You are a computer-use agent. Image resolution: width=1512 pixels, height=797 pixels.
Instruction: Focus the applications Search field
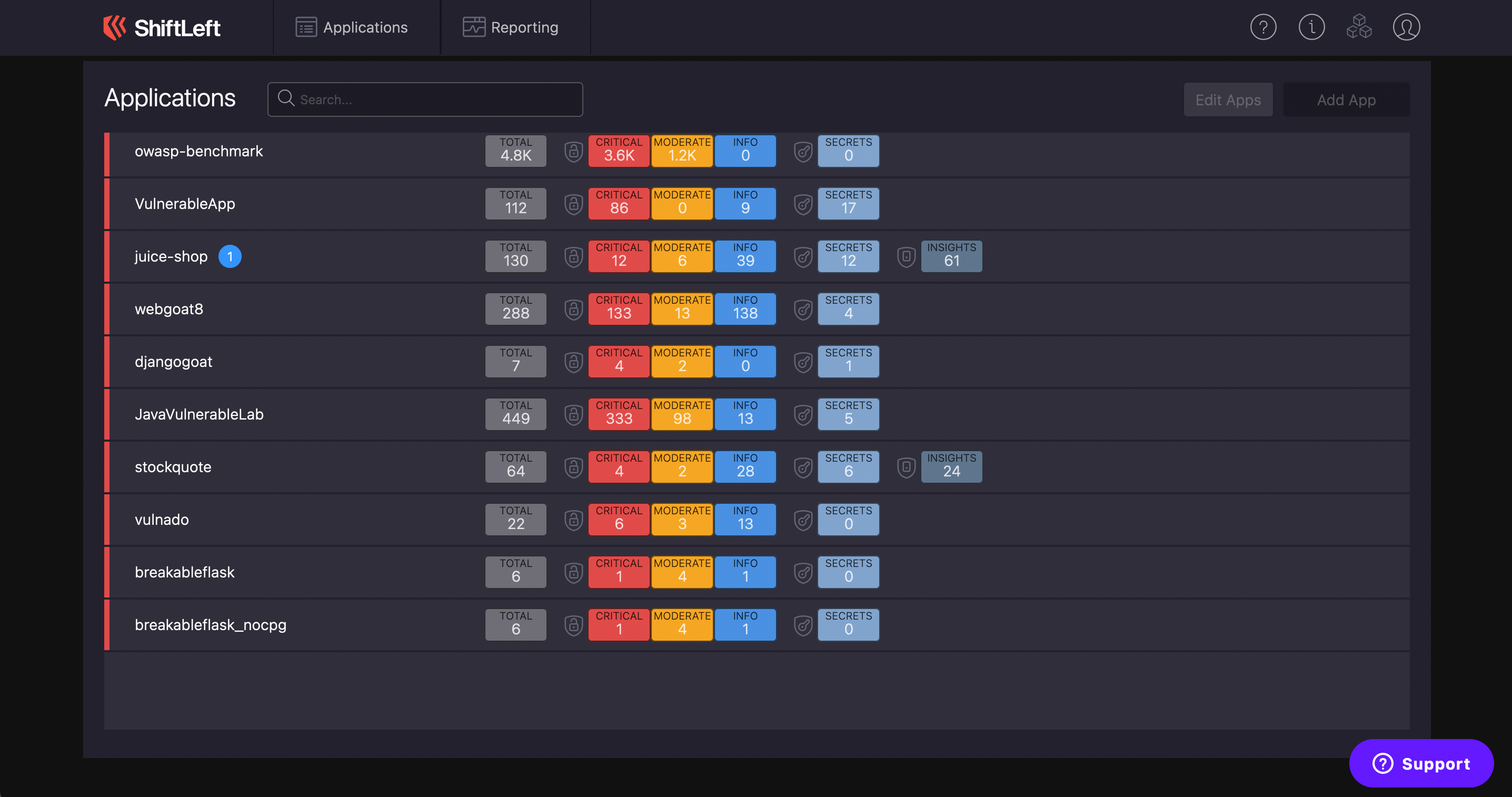click(x=425, y=100)
